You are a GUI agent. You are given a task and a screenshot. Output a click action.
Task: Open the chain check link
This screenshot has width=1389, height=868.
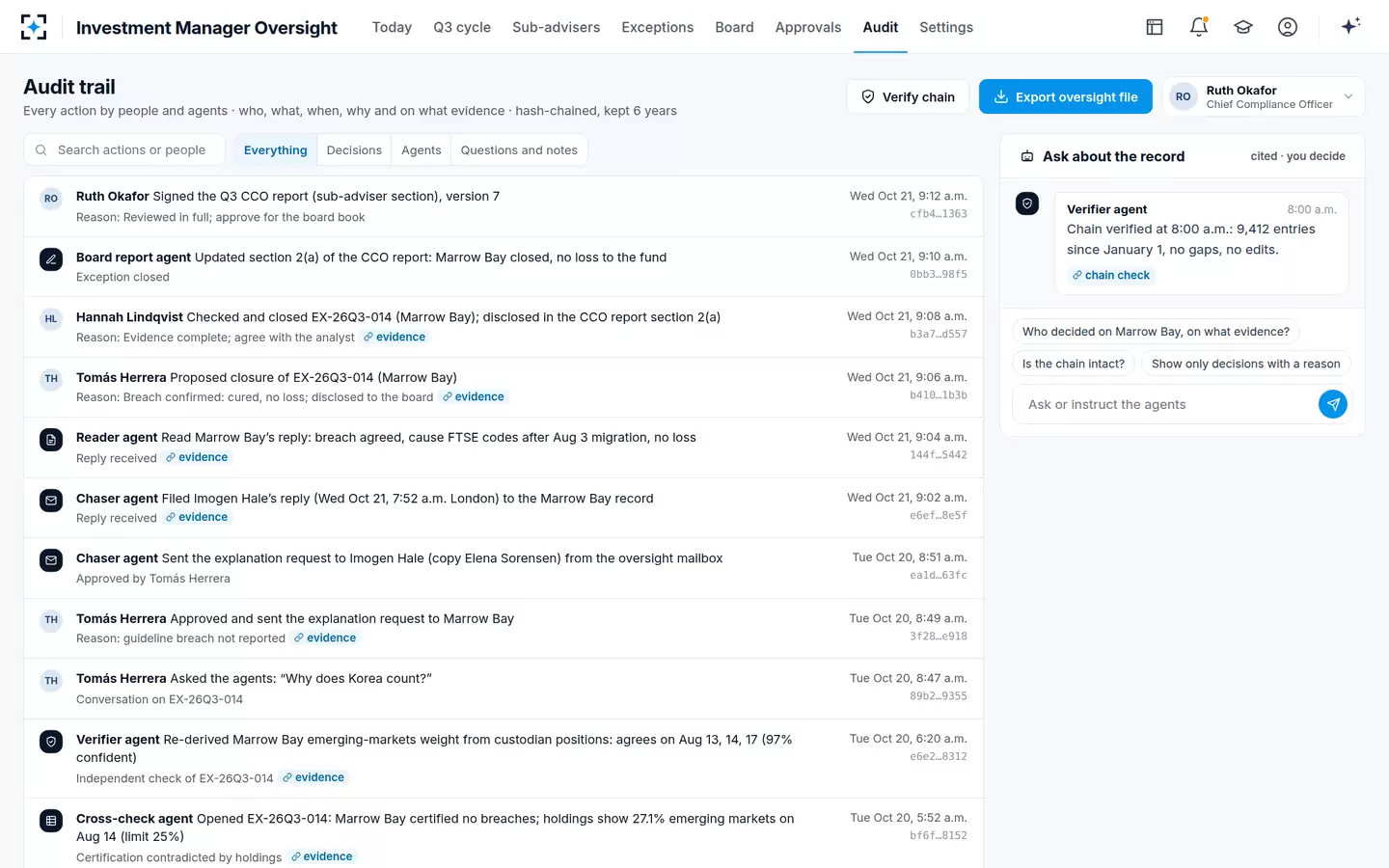1111,275
